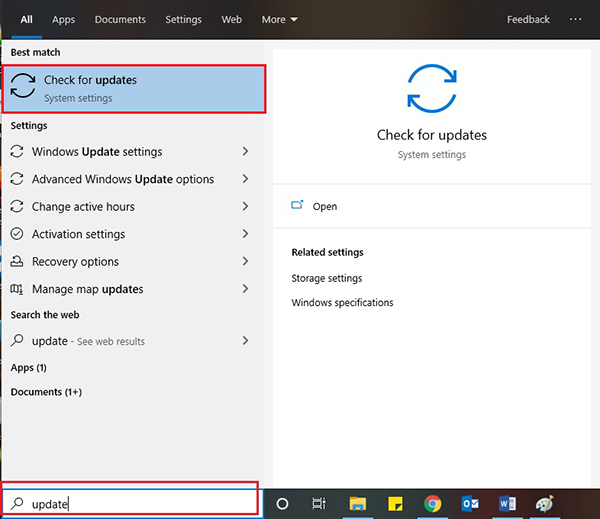600x519 pixels.
Task: Click sync icon beside Windows Update settings
Action: [17, 151]
